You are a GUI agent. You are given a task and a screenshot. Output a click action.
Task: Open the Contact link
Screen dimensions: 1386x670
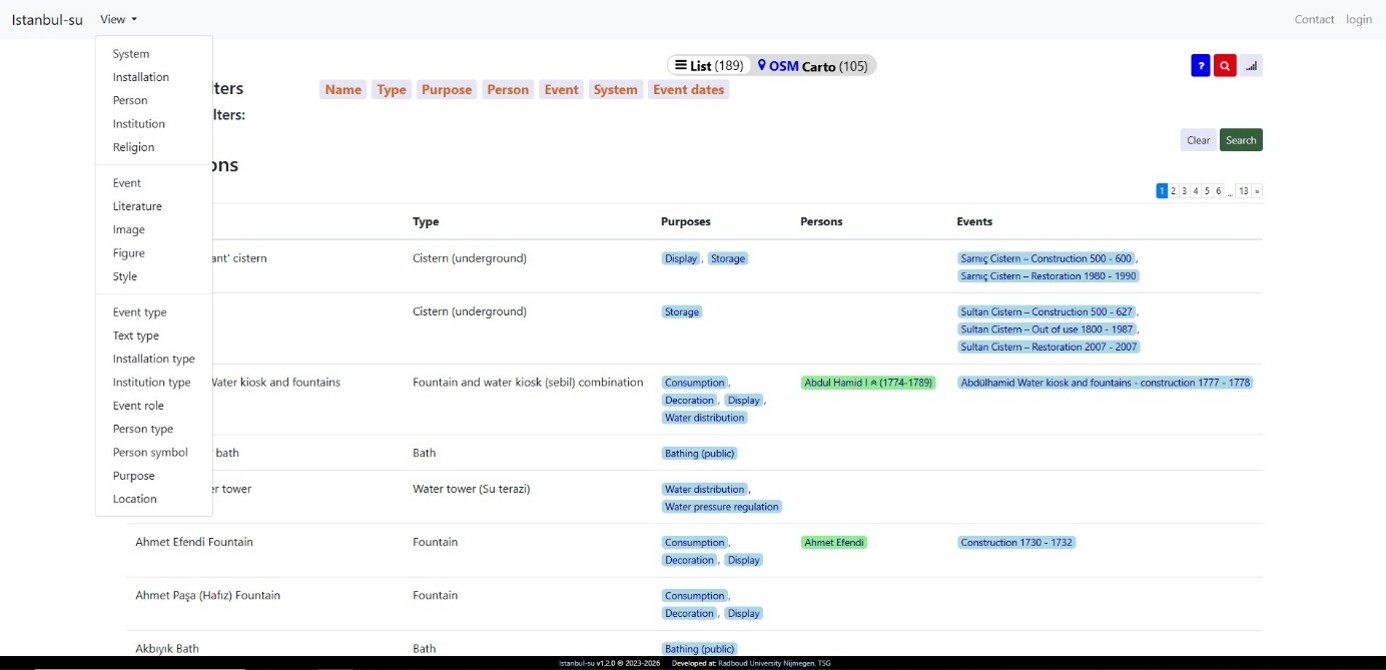(1314, 19)
